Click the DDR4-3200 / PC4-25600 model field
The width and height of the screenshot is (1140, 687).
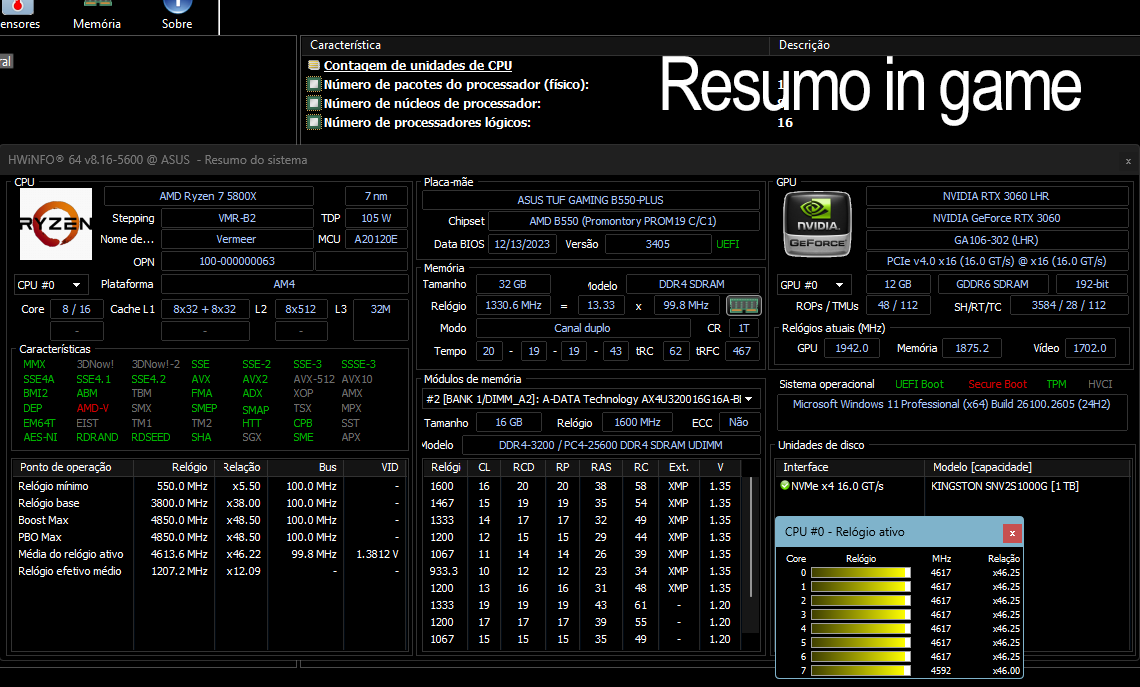(x=611, y=445)
